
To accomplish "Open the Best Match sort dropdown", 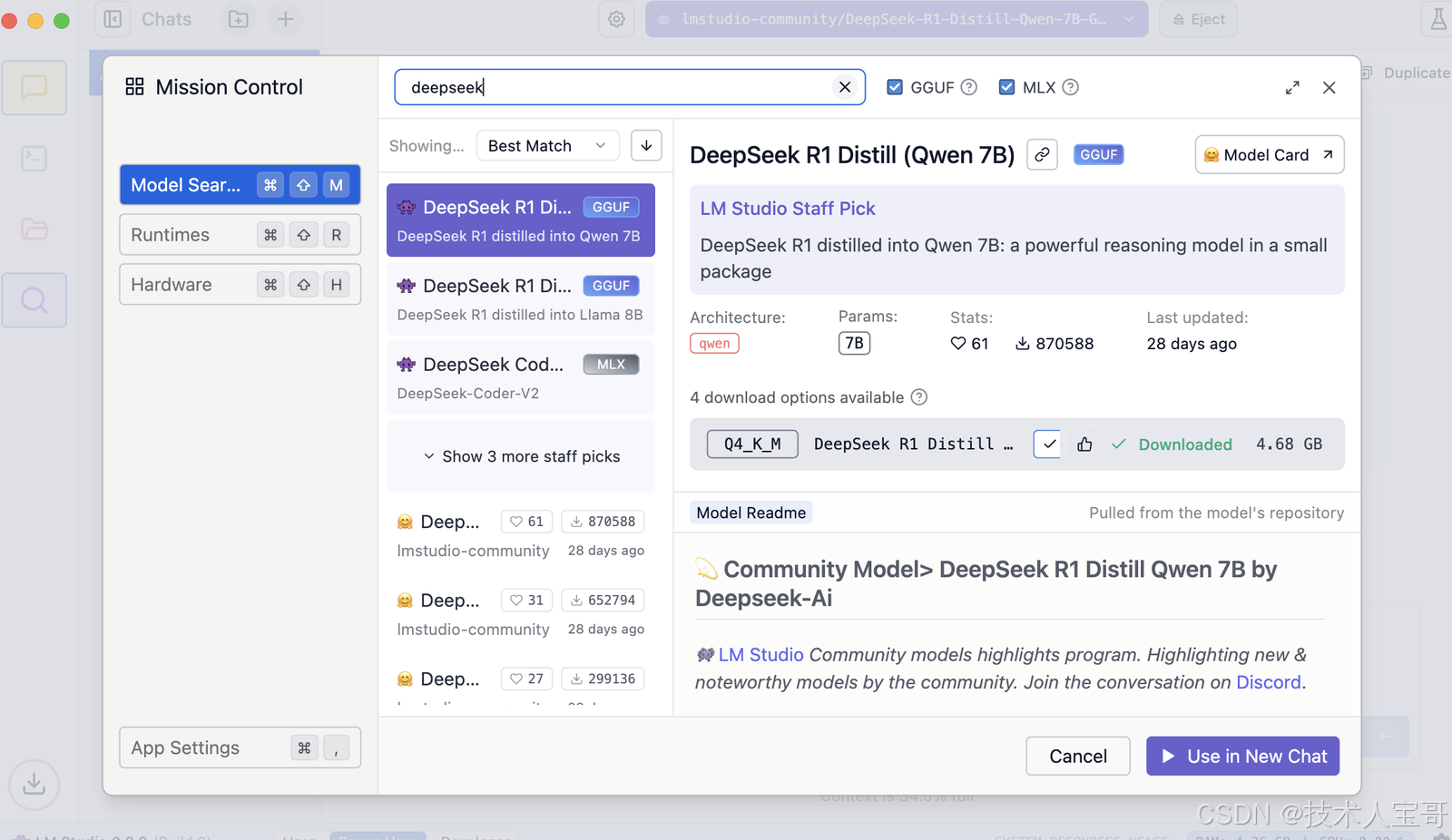I will tap(547, 145).
